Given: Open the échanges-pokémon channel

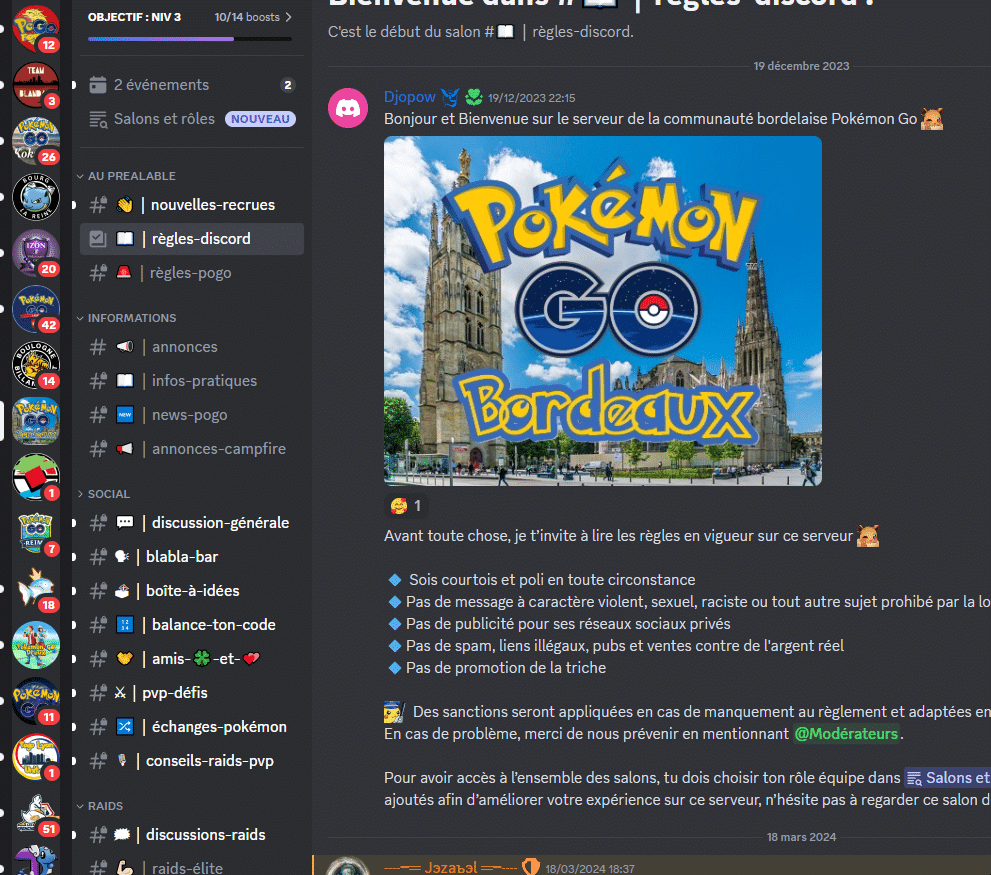Looking at the screenshot, I should pos(192,727).
